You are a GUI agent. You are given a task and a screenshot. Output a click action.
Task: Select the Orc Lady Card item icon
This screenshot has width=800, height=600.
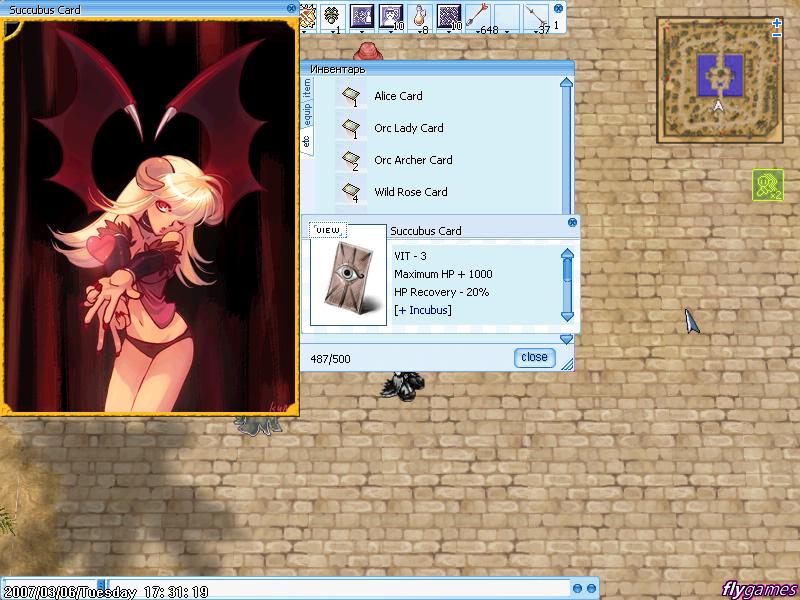click(349, 128)
